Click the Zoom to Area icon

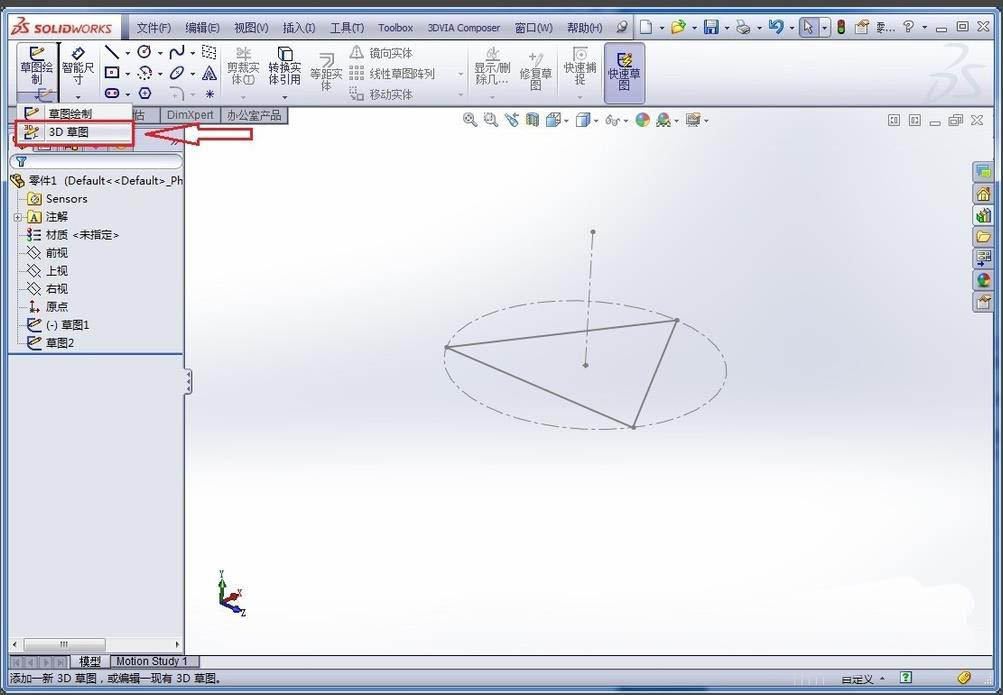pyautogui.click(x=491, y=120)
